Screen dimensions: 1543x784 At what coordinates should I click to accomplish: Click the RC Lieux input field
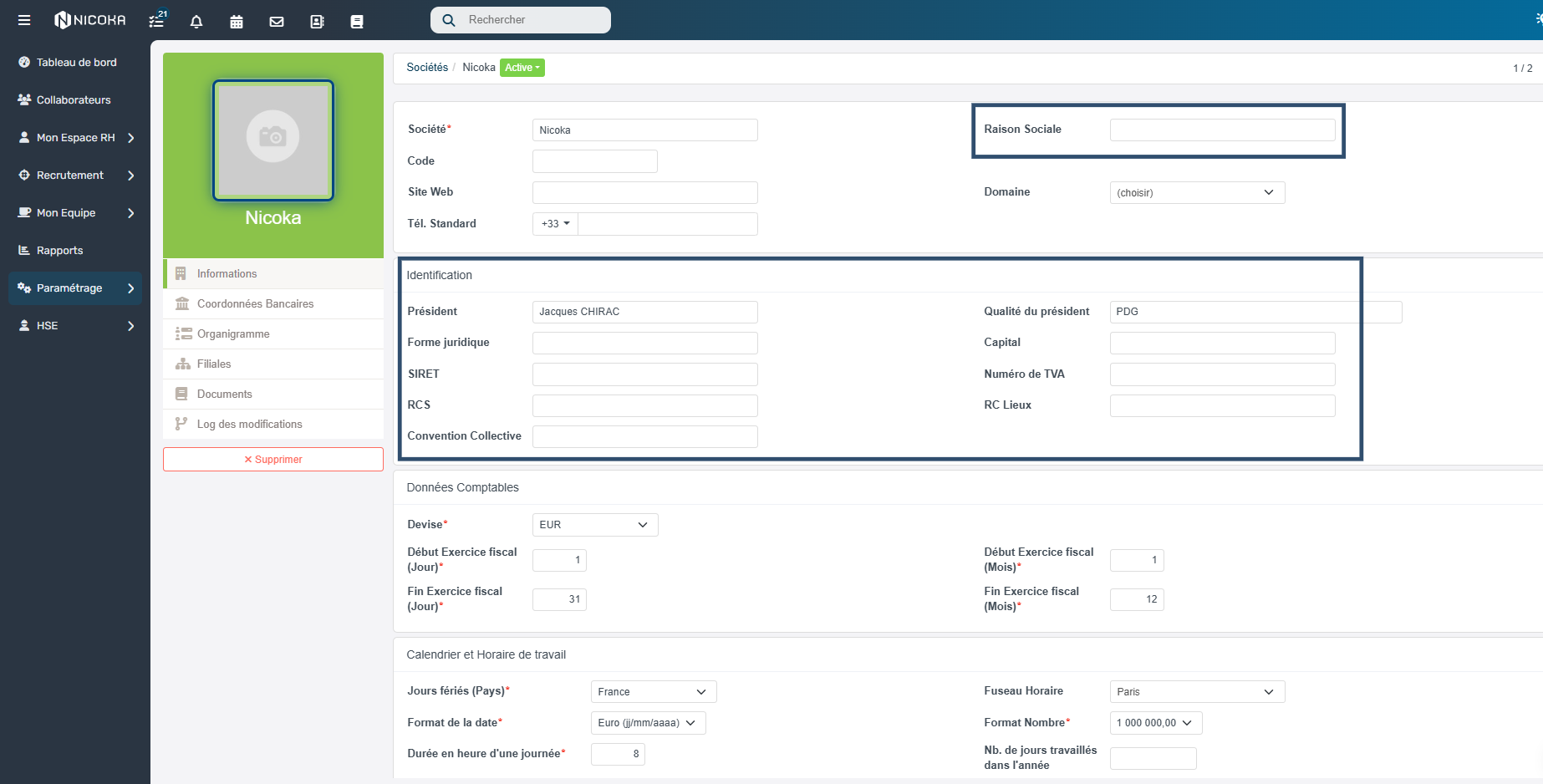point(1222,405)
